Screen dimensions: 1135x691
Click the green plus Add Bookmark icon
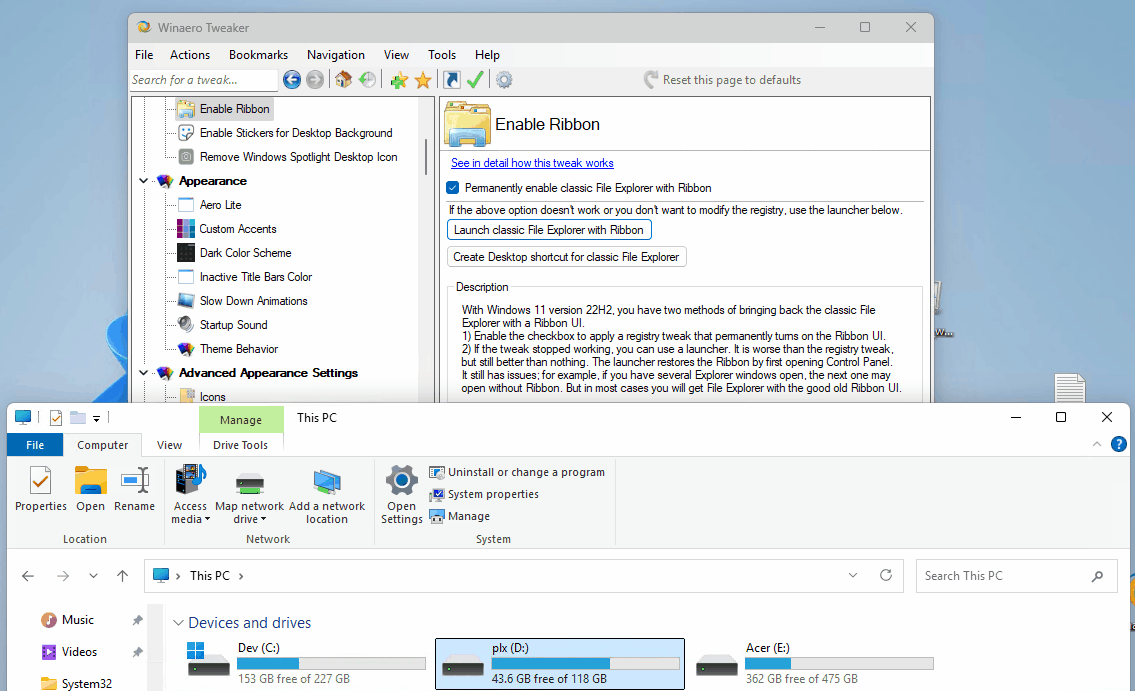pyautogui.click(x=399, y=80)
